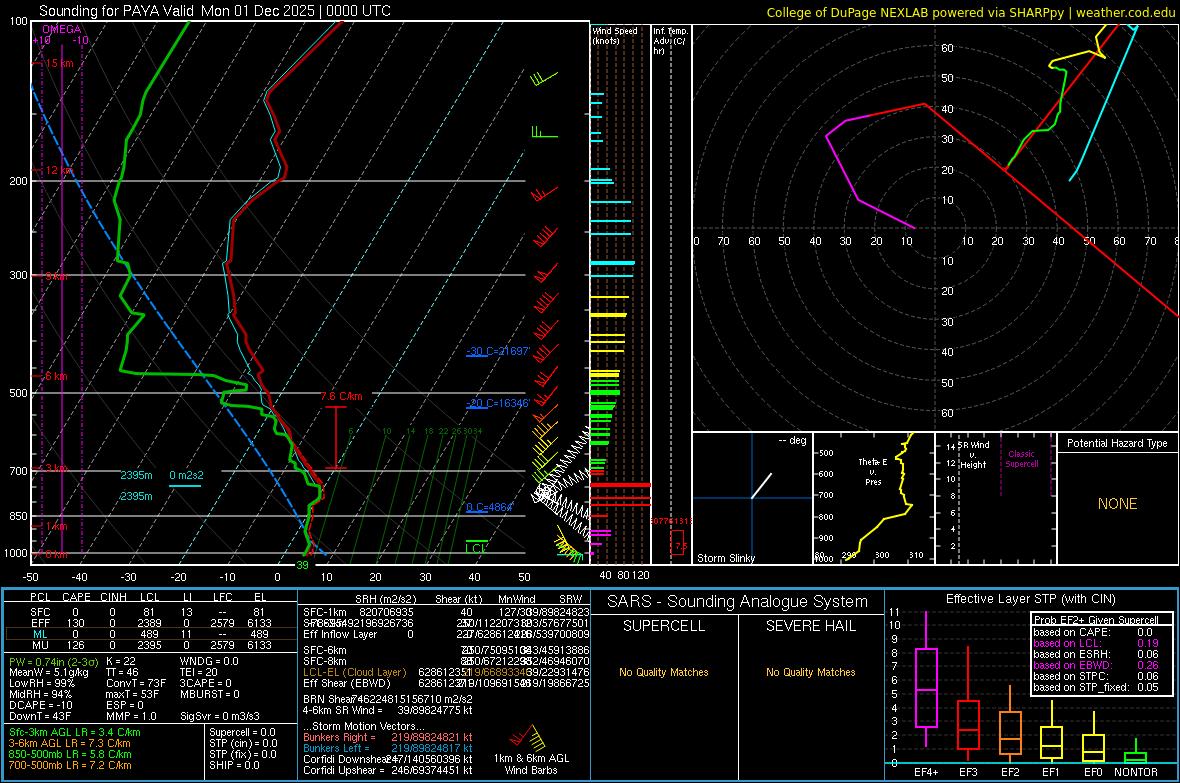Click the Supercell = 0.0 composite value
1180x783 pixels.
click(x=242, y=732)
